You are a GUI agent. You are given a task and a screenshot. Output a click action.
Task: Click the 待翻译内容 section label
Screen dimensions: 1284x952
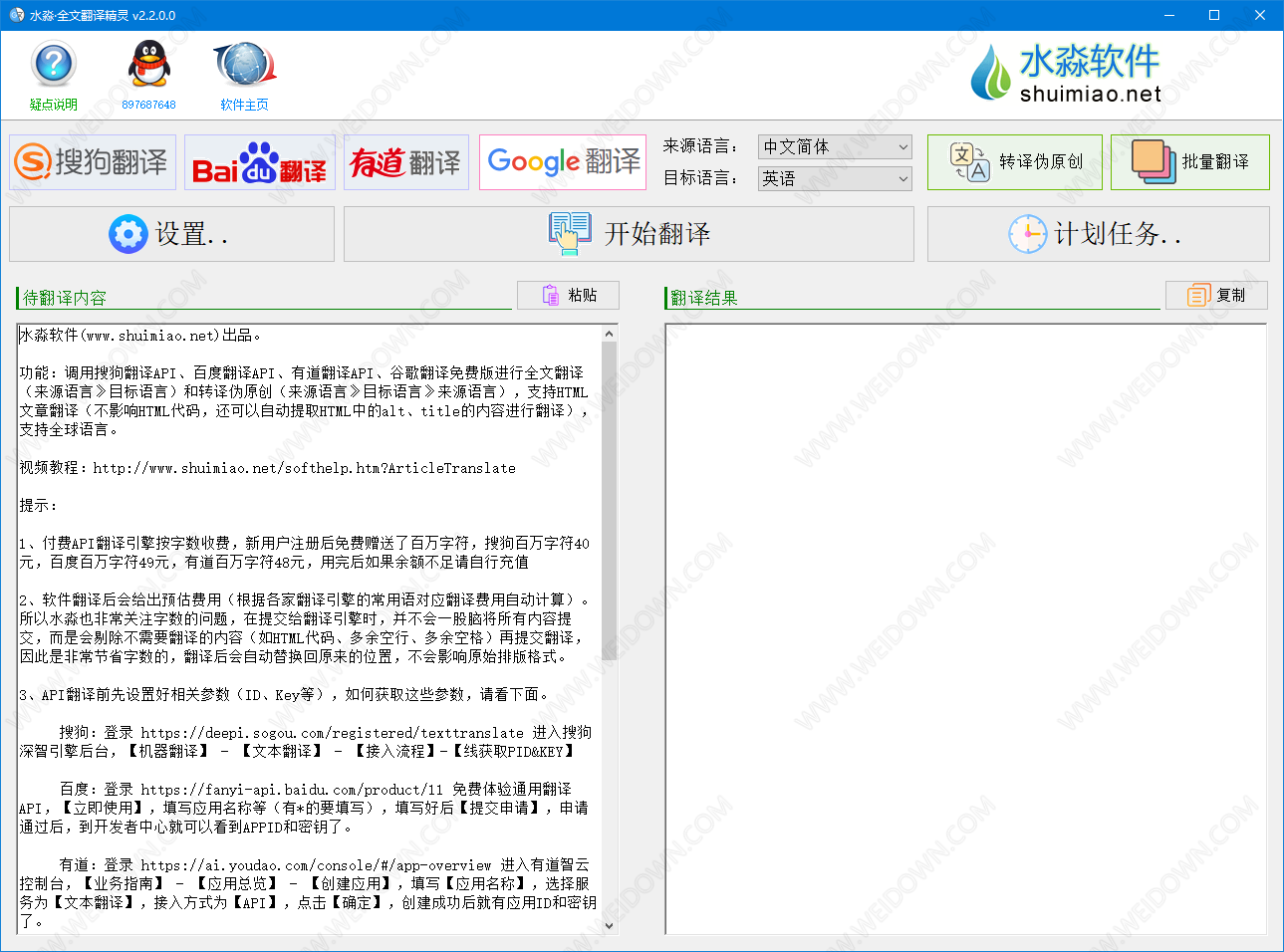point(65,298)
